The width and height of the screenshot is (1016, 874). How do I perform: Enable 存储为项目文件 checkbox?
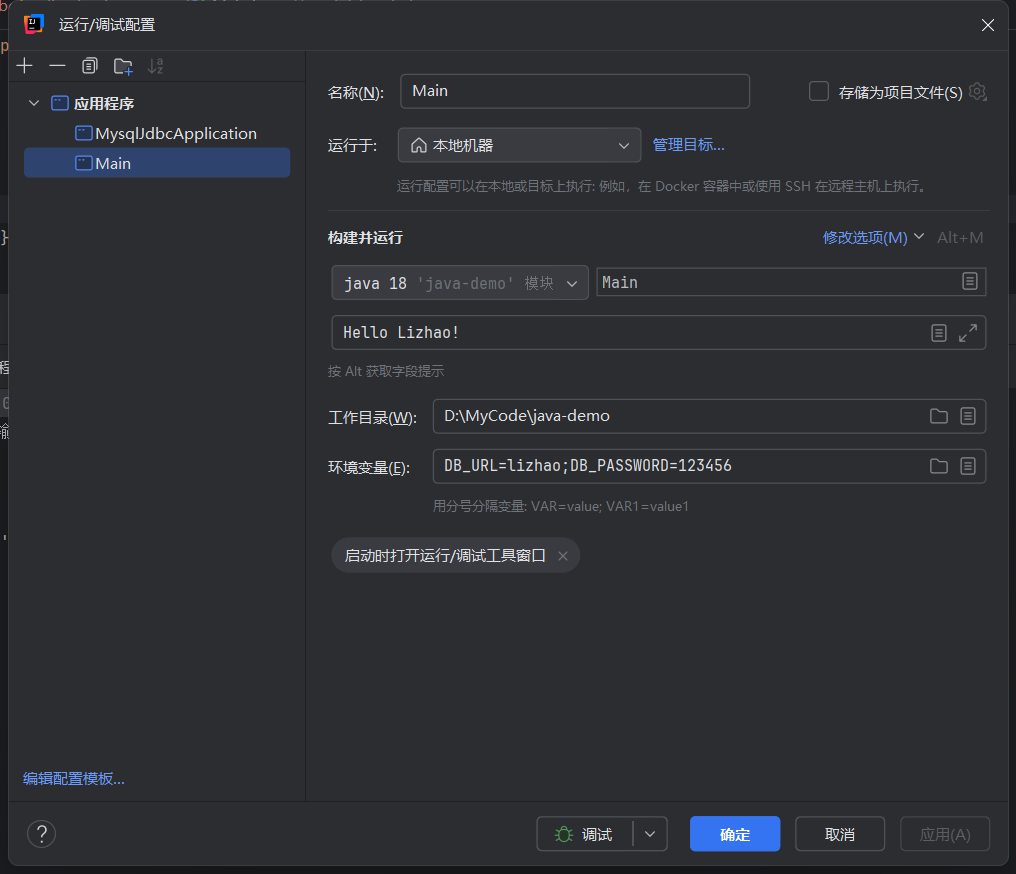pos(819,91)
